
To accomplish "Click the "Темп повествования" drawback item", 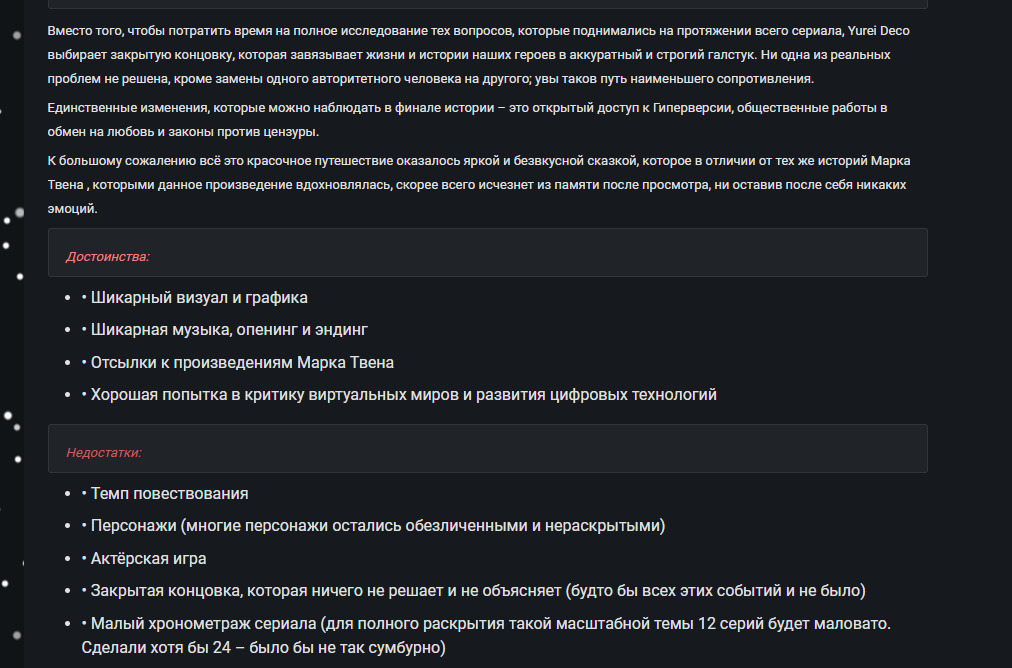I will (169, 494).
